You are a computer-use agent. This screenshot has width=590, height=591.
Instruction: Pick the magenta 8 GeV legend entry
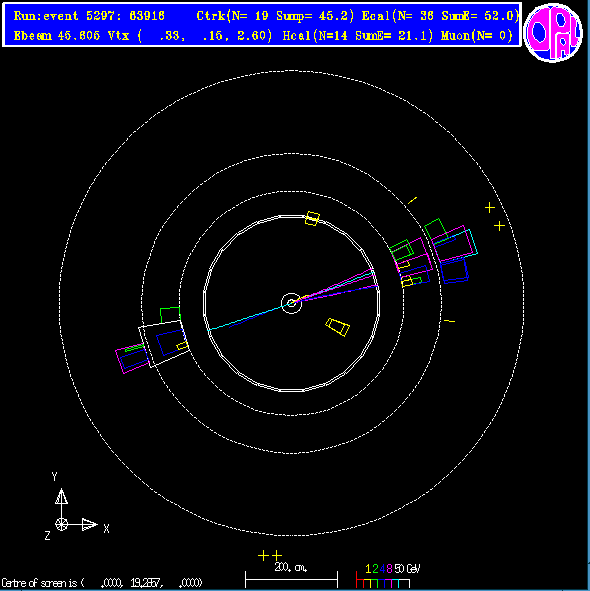point(389,569)
